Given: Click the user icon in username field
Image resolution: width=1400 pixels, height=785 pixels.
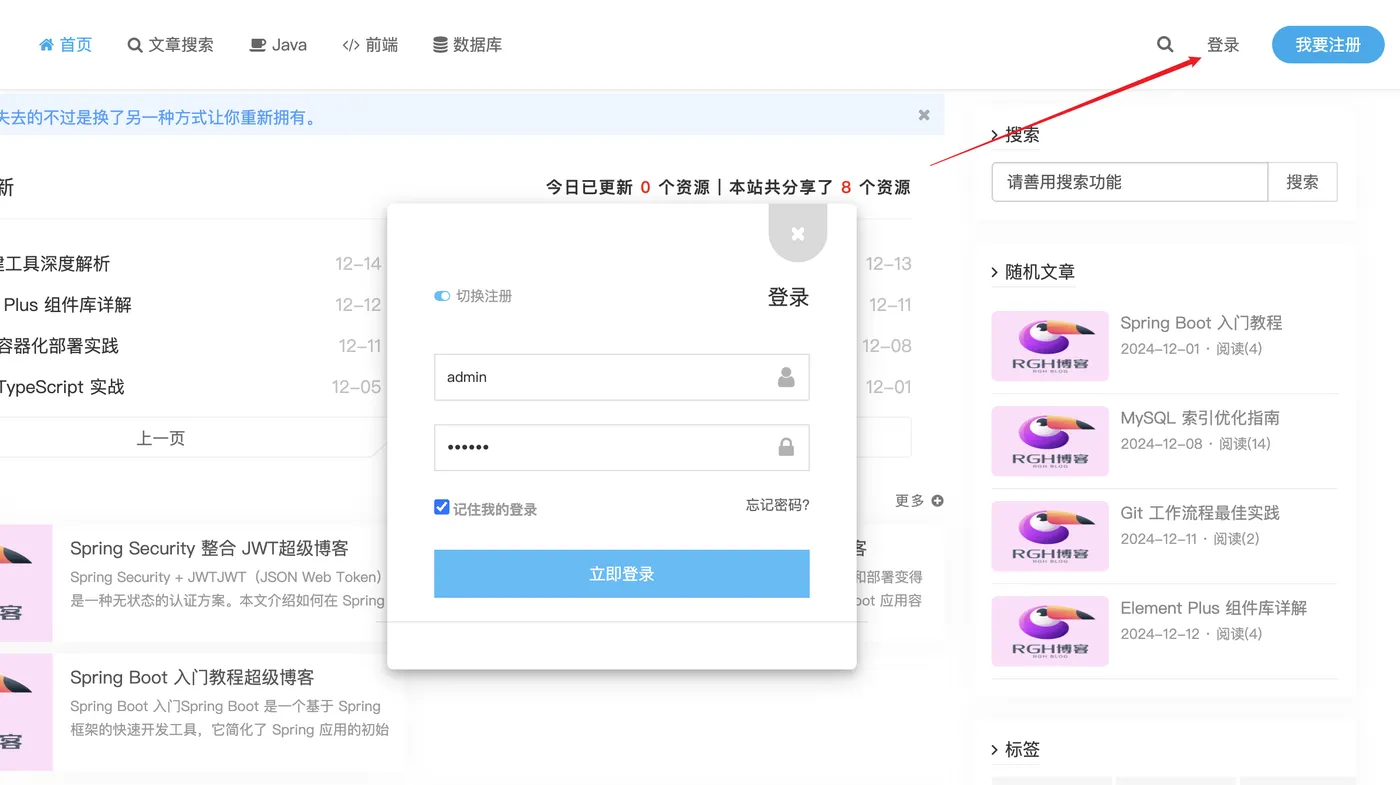Looking at the screenshot, I should tap(786, 377).
